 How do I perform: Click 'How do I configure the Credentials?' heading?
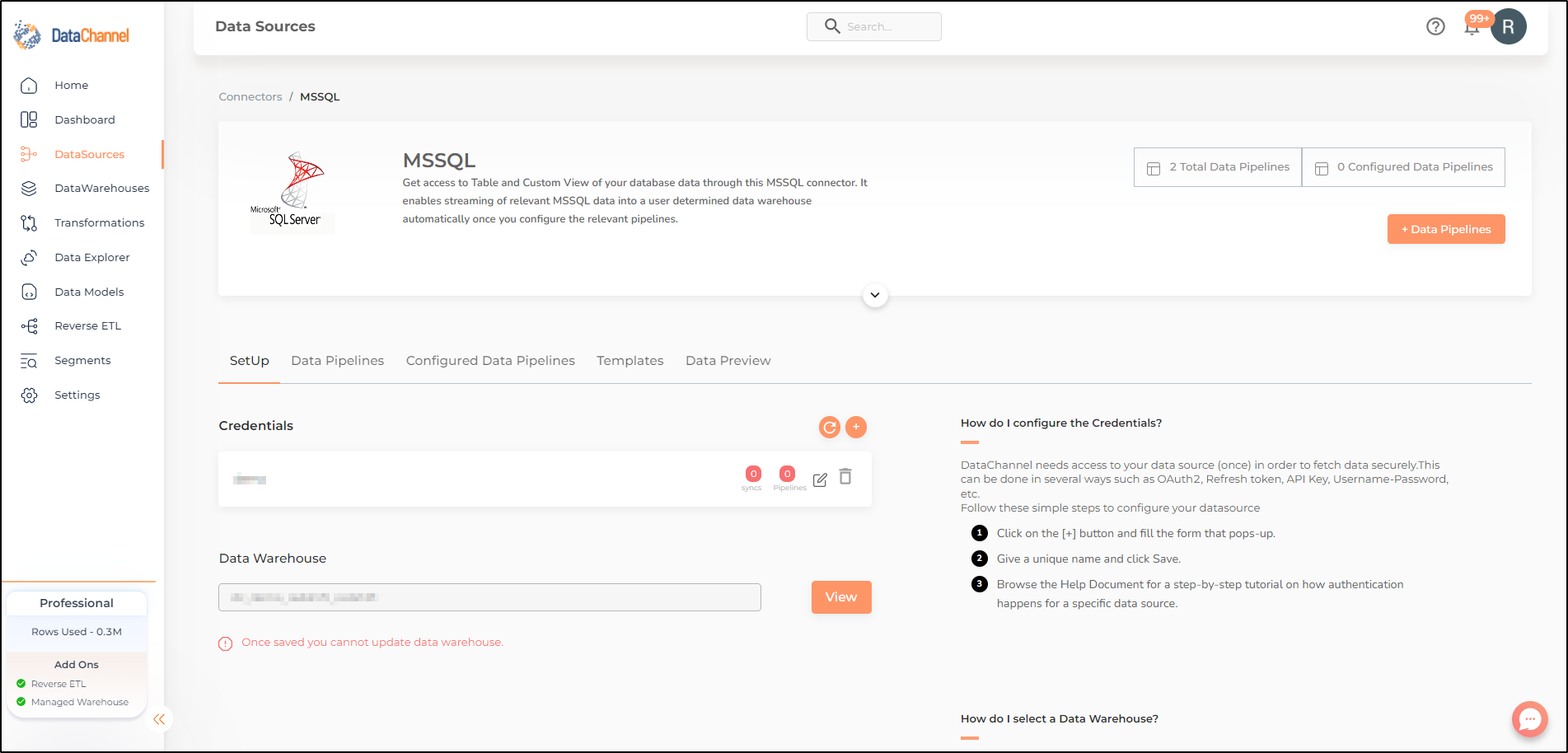point(1061,423)
